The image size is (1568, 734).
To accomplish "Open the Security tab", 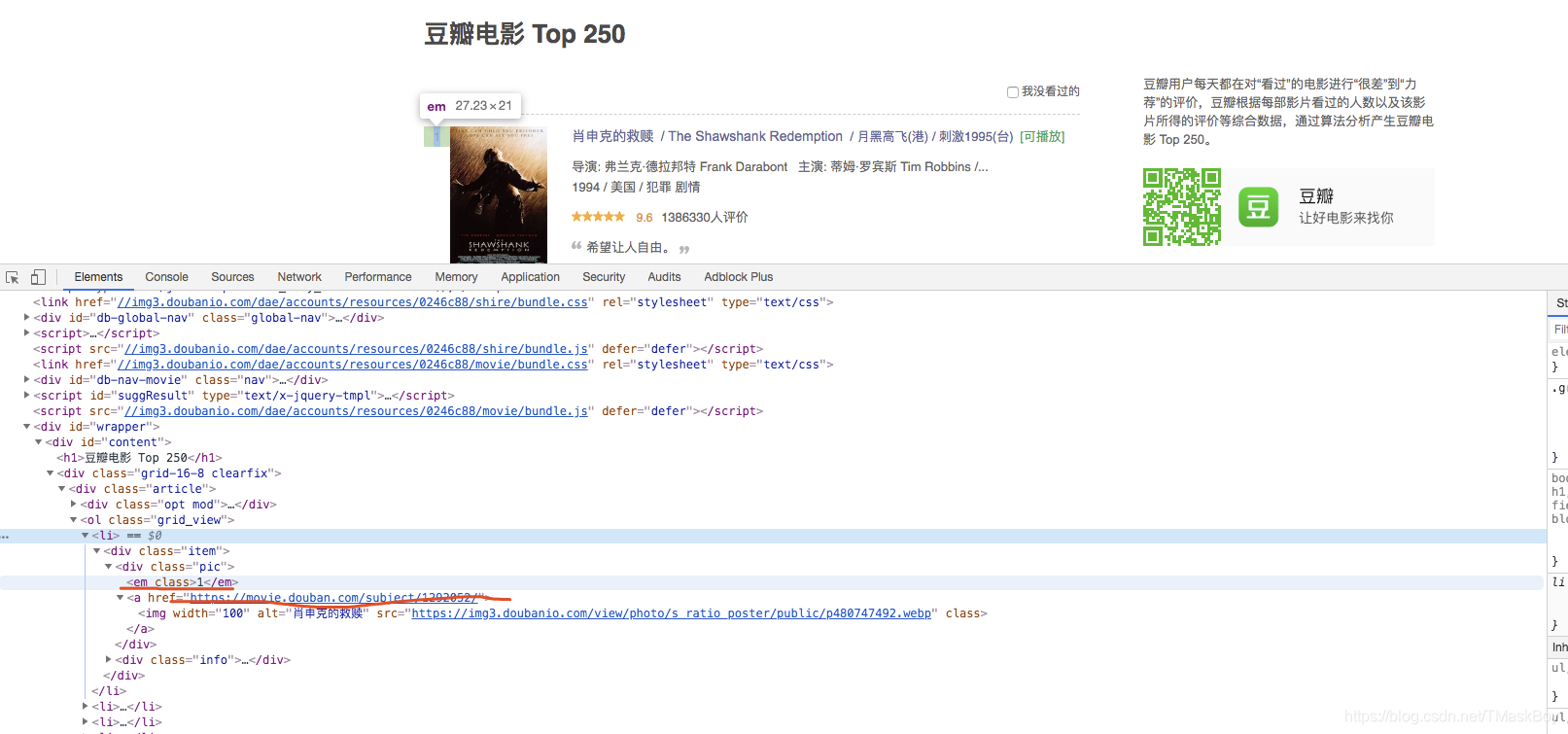I will 604,277.
